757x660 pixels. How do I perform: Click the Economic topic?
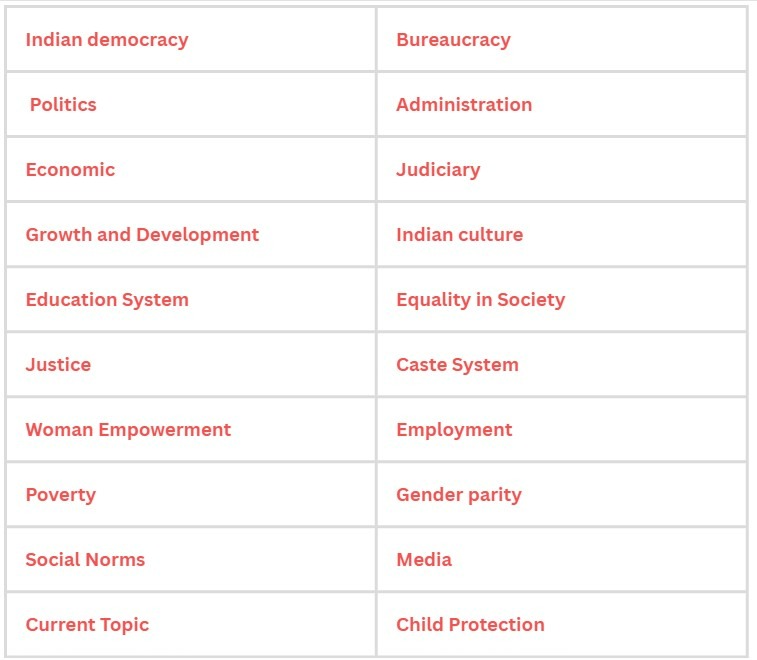[70, 170]
